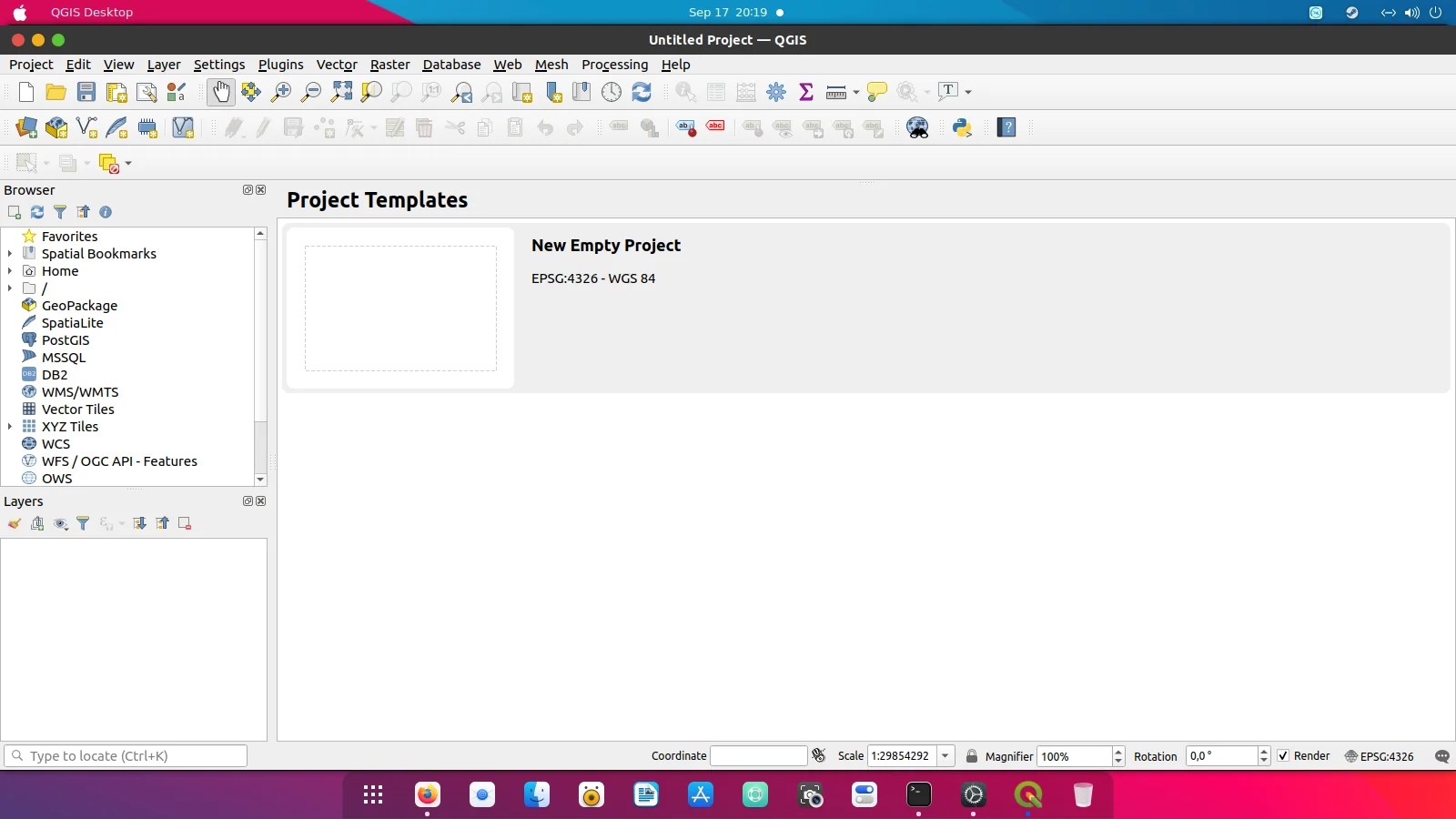Open the deselect features dropdown arrow
The image size is (1456, 819).
(x=128, y=164)
